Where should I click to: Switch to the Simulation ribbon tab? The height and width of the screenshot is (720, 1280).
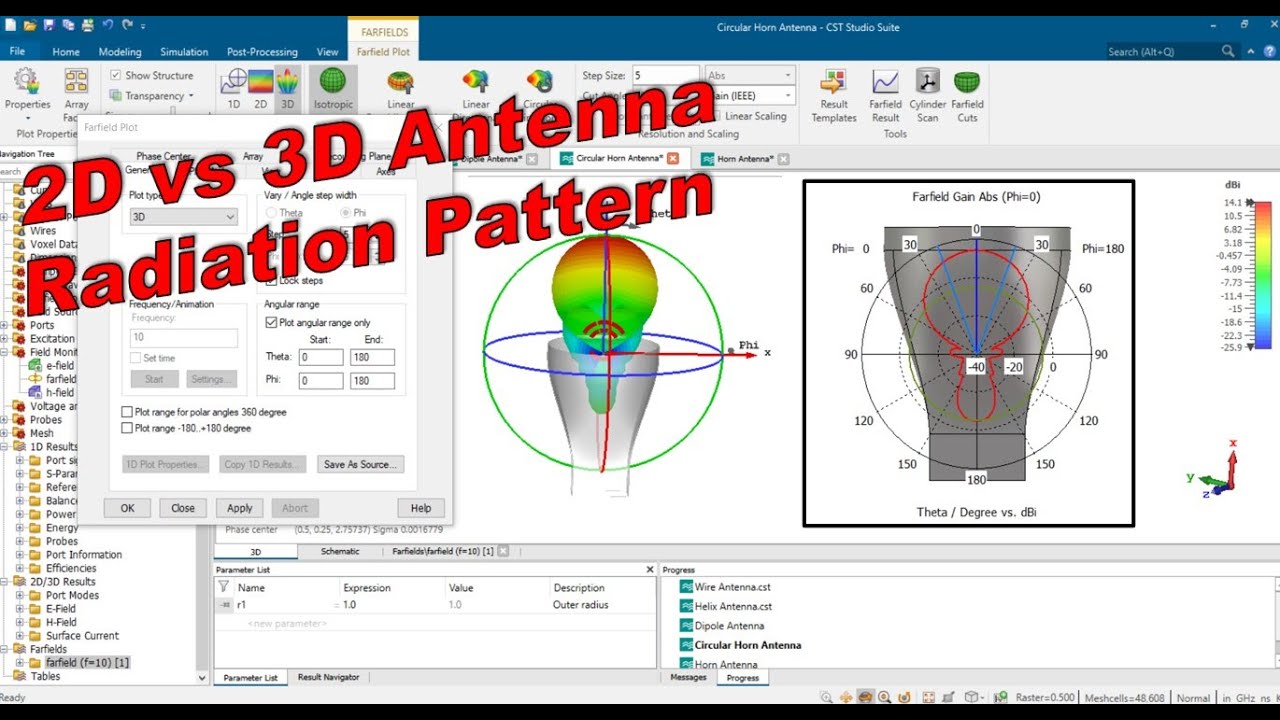pyautogui.click(x=184, y=52)
